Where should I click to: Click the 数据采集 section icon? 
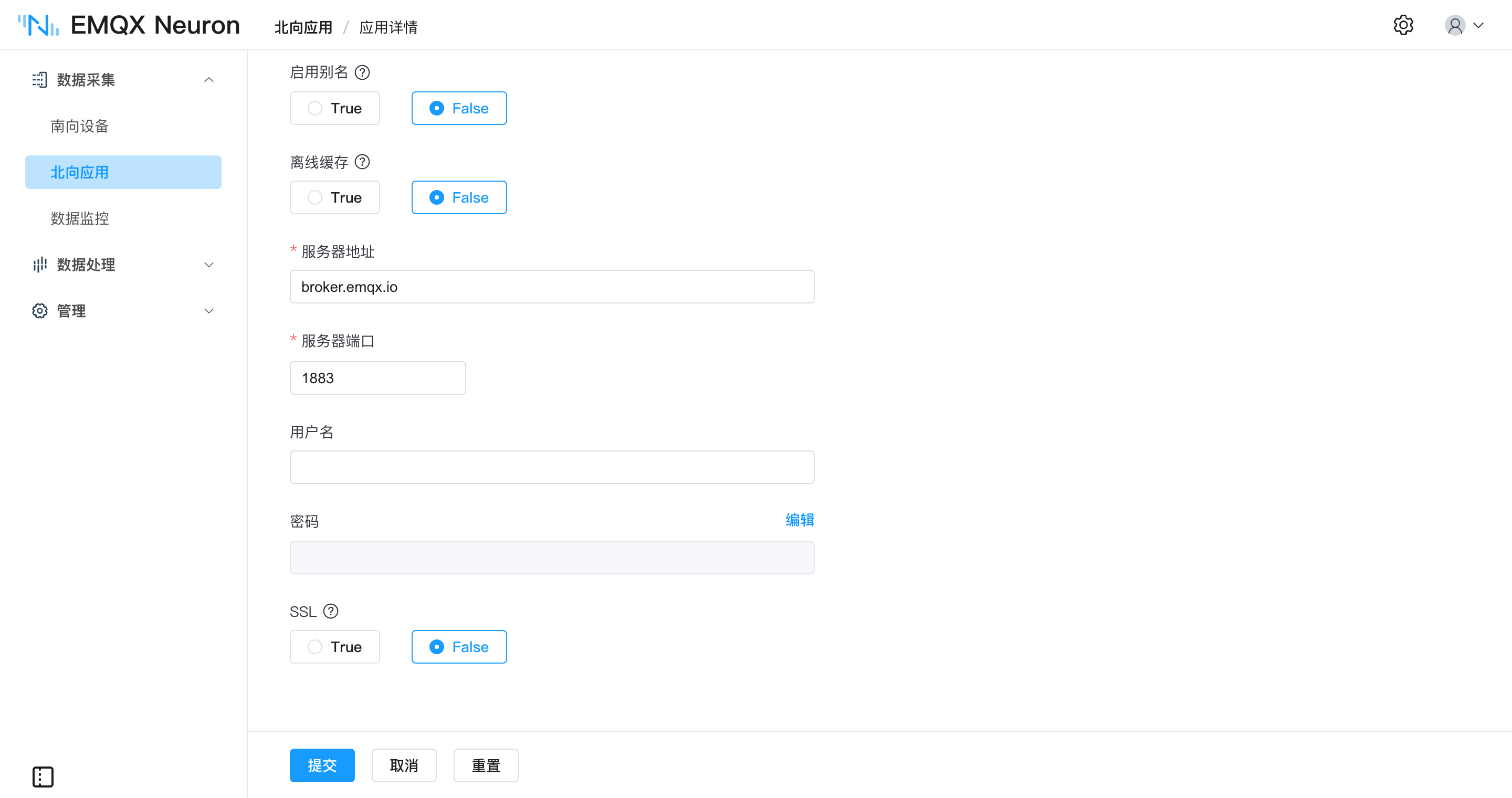click(x=39, y=79)
